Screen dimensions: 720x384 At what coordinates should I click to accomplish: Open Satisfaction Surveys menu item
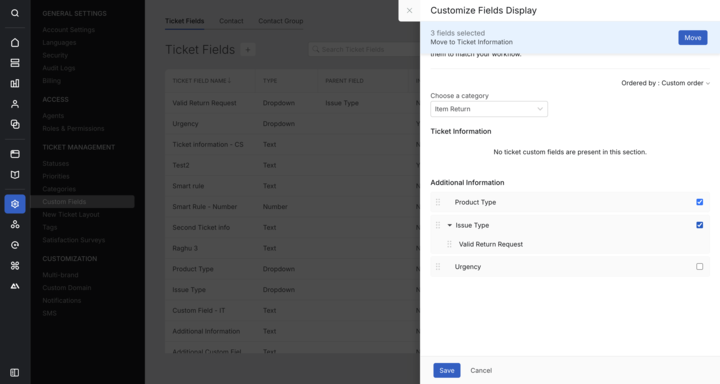[73, 240]
